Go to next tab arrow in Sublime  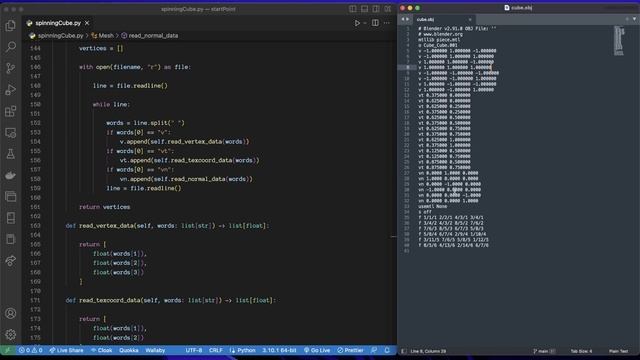(x=407, y=19)
